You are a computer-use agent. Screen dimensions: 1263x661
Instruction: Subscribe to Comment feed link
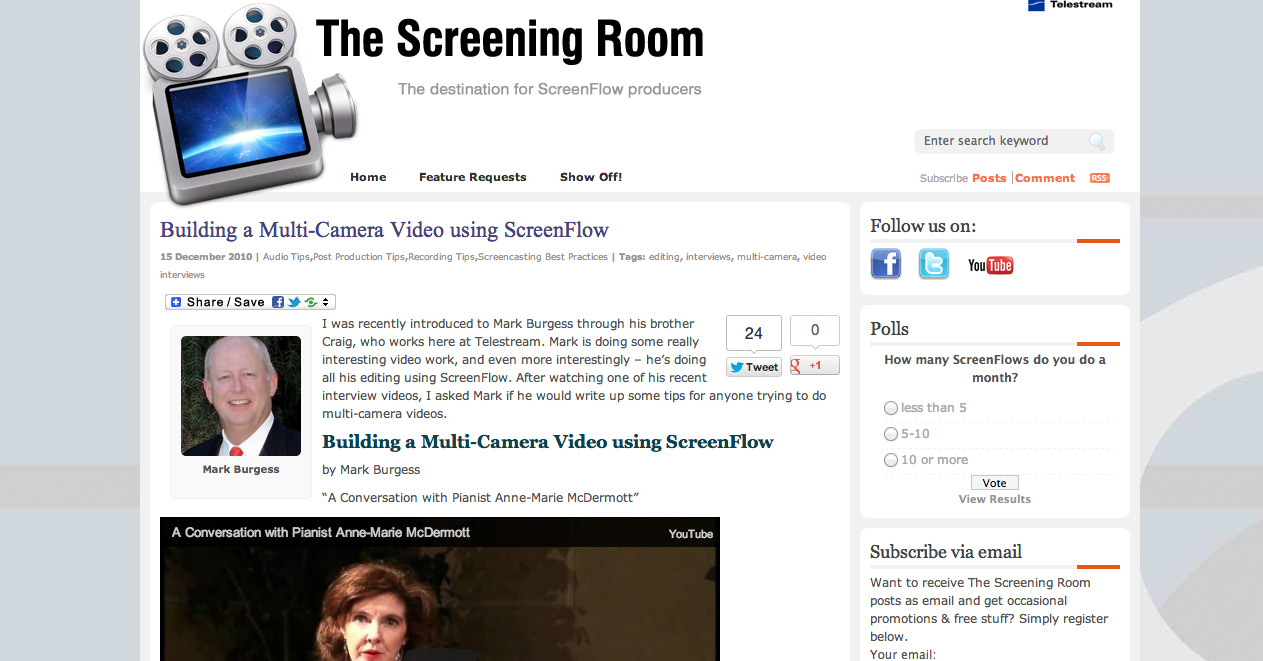[x=1045, y=178]
